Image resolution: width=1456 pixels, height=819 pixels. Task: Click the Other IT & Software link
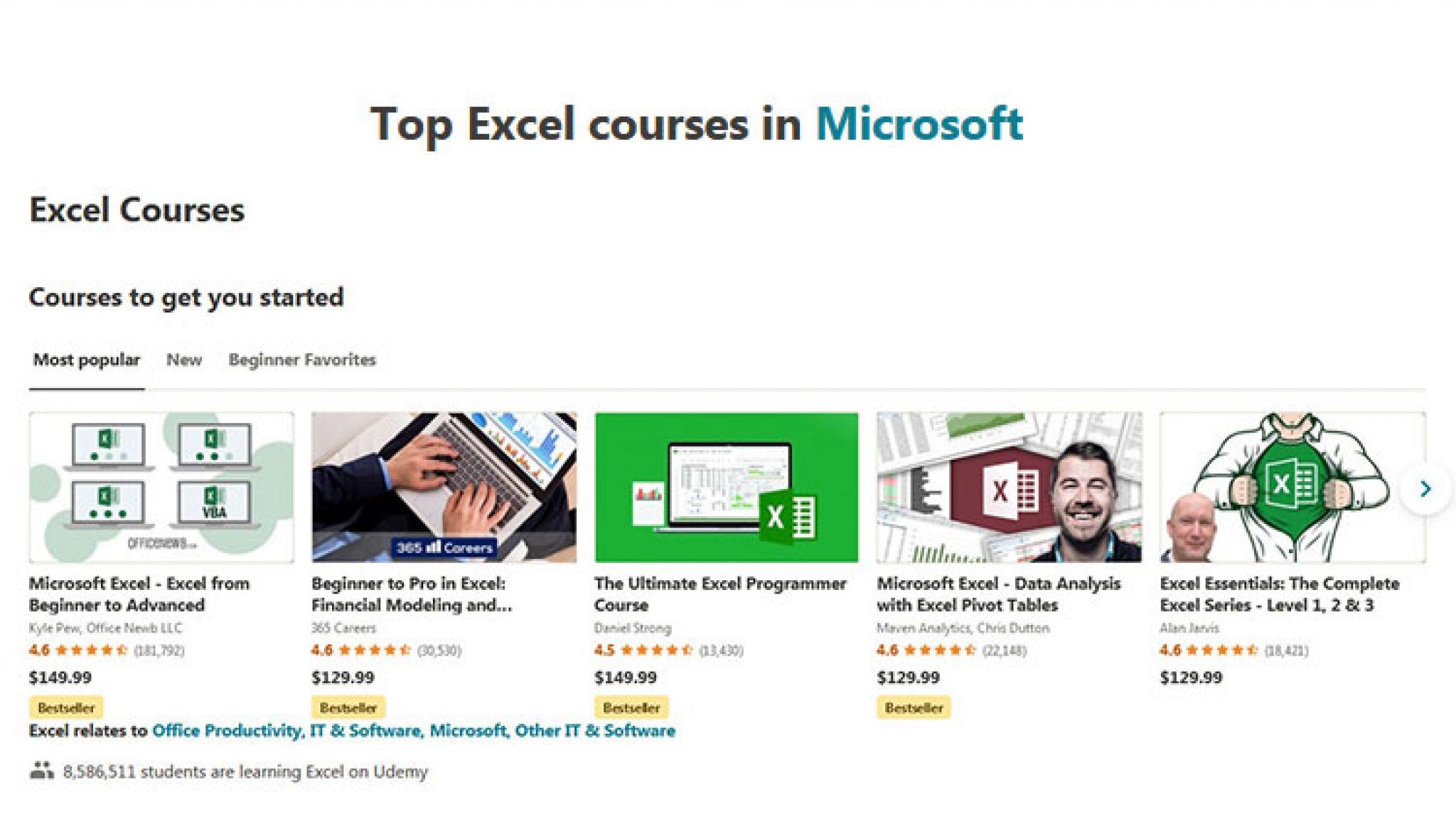click(594, 731)
